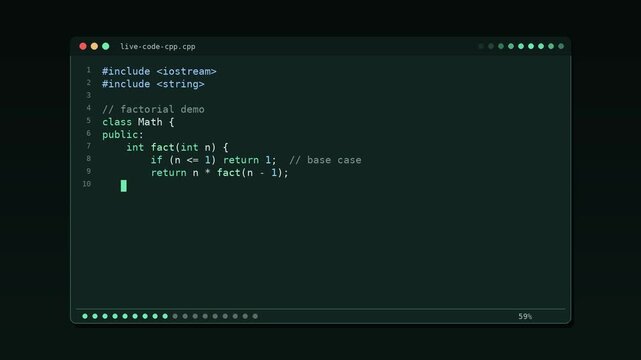Click the green text cursor on line 10
The image size is (641, 360).
coord(124,186)
